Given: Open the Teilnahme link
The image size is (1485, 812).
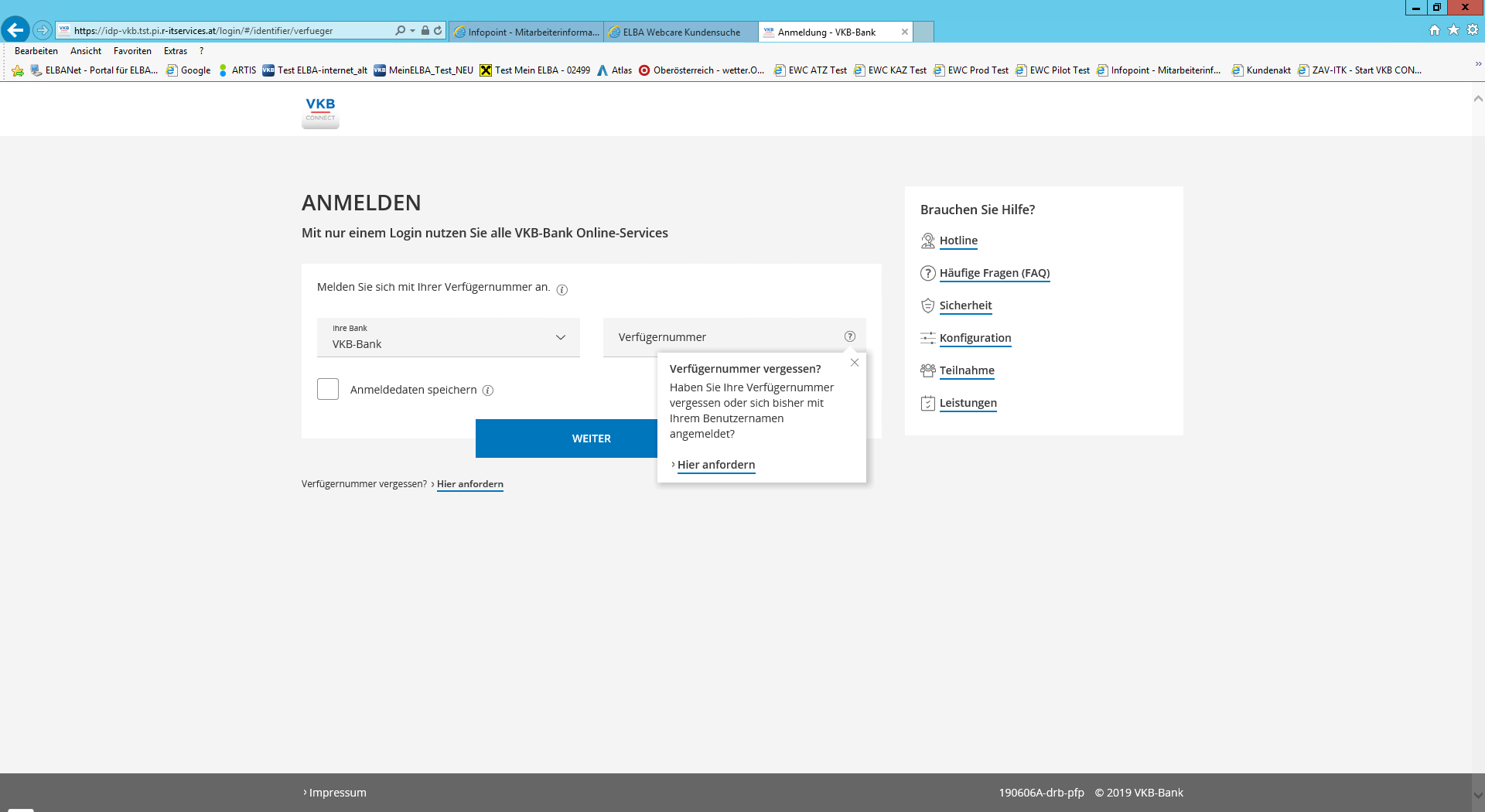Looking at the screenshot, I should click(967, 370).
